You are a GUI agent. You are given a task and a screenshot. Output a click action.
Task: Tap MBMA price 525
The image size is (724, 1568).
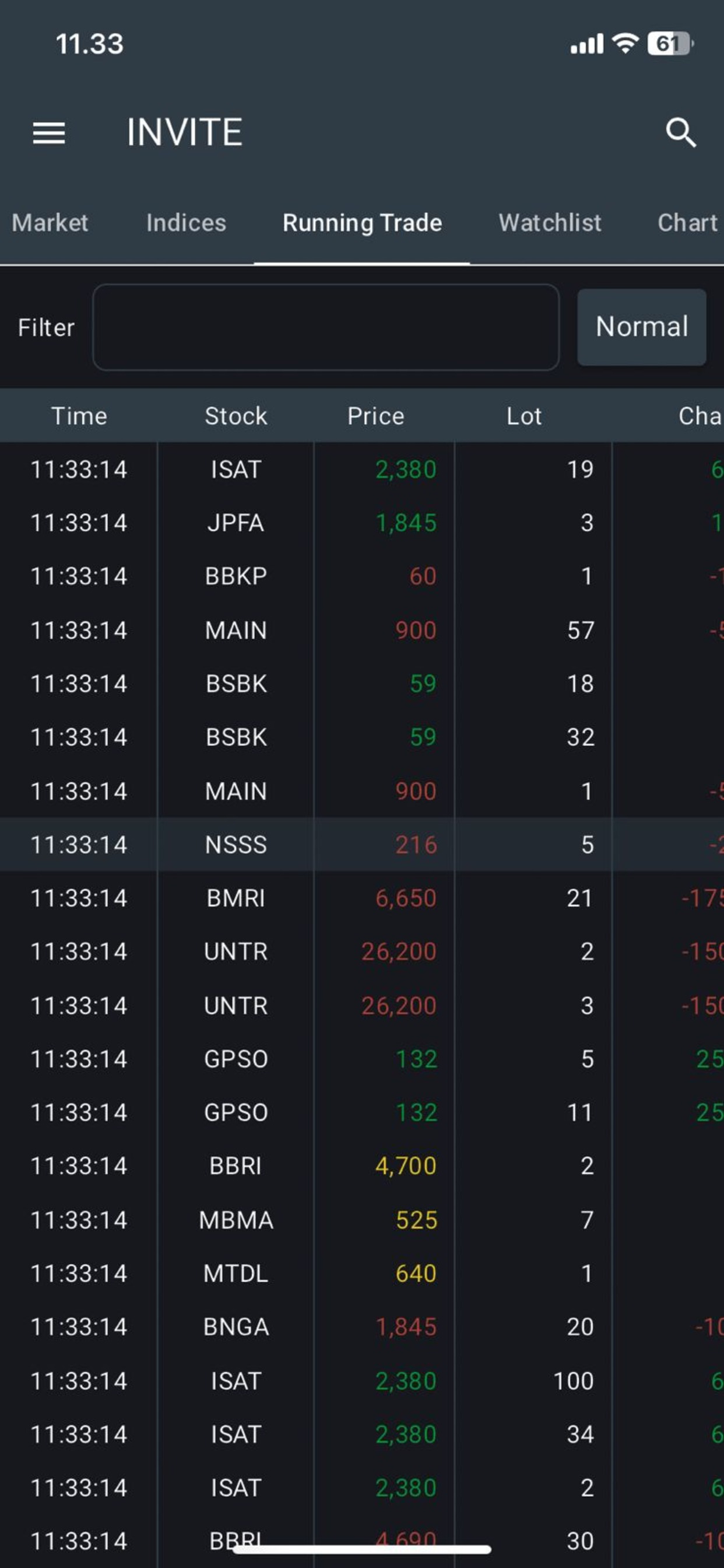click(x=416, y=1220)
